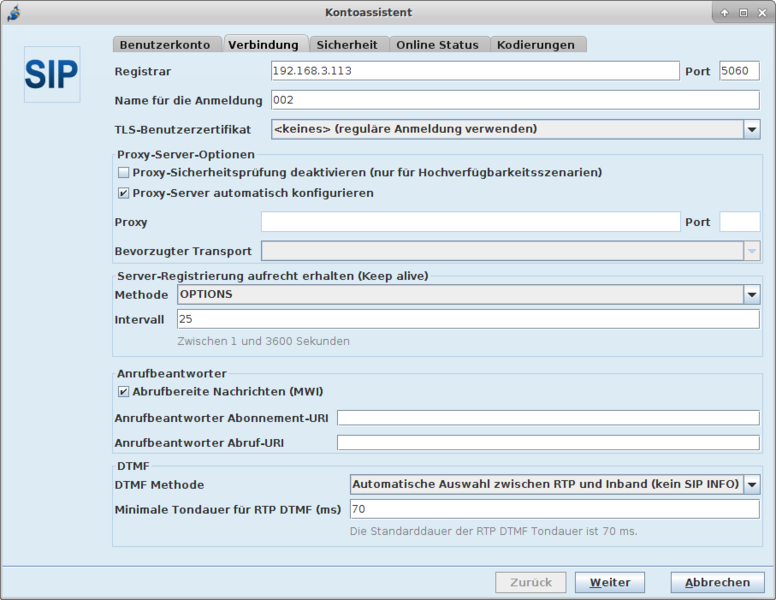
Task: Click the SIP protocol logo icon
Action: coord(52,74)
